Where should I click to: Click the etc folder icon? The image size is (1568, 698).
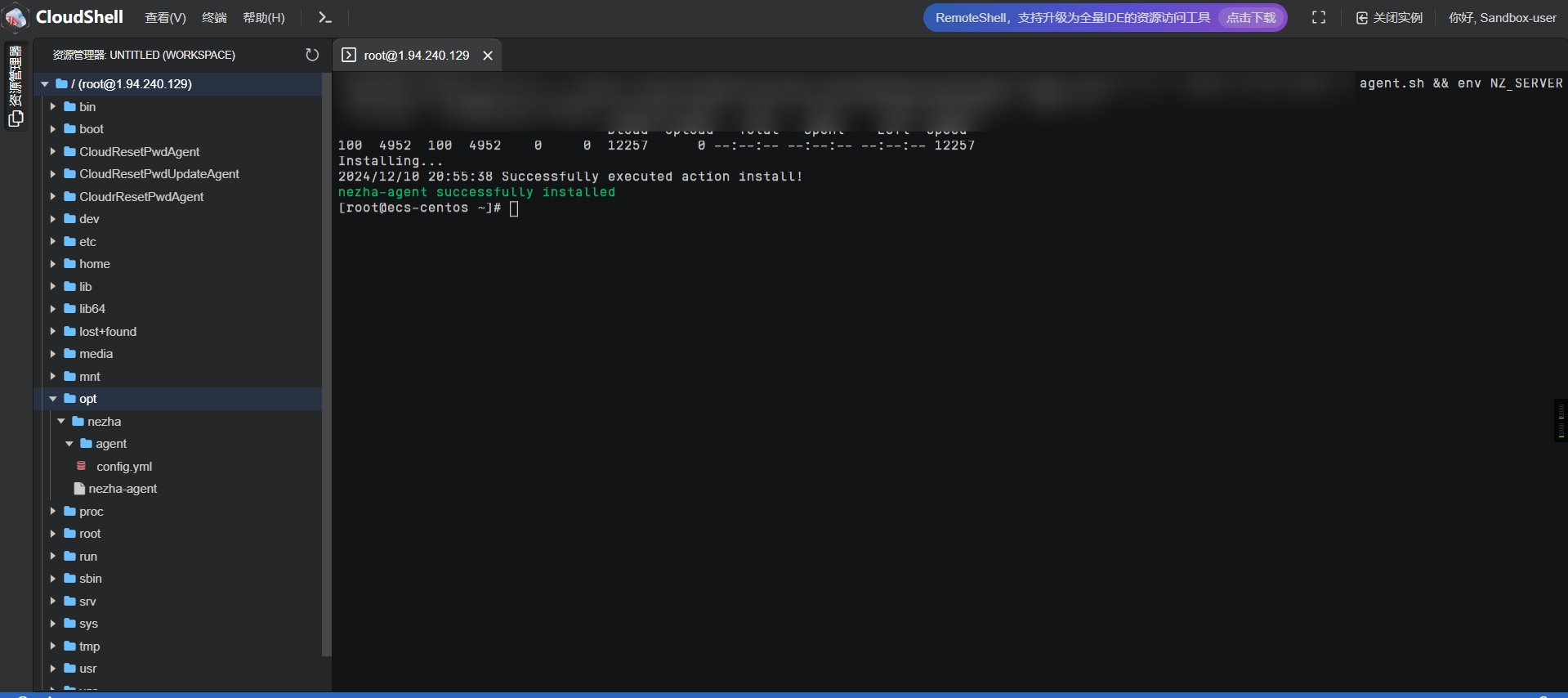coord(70,241)
